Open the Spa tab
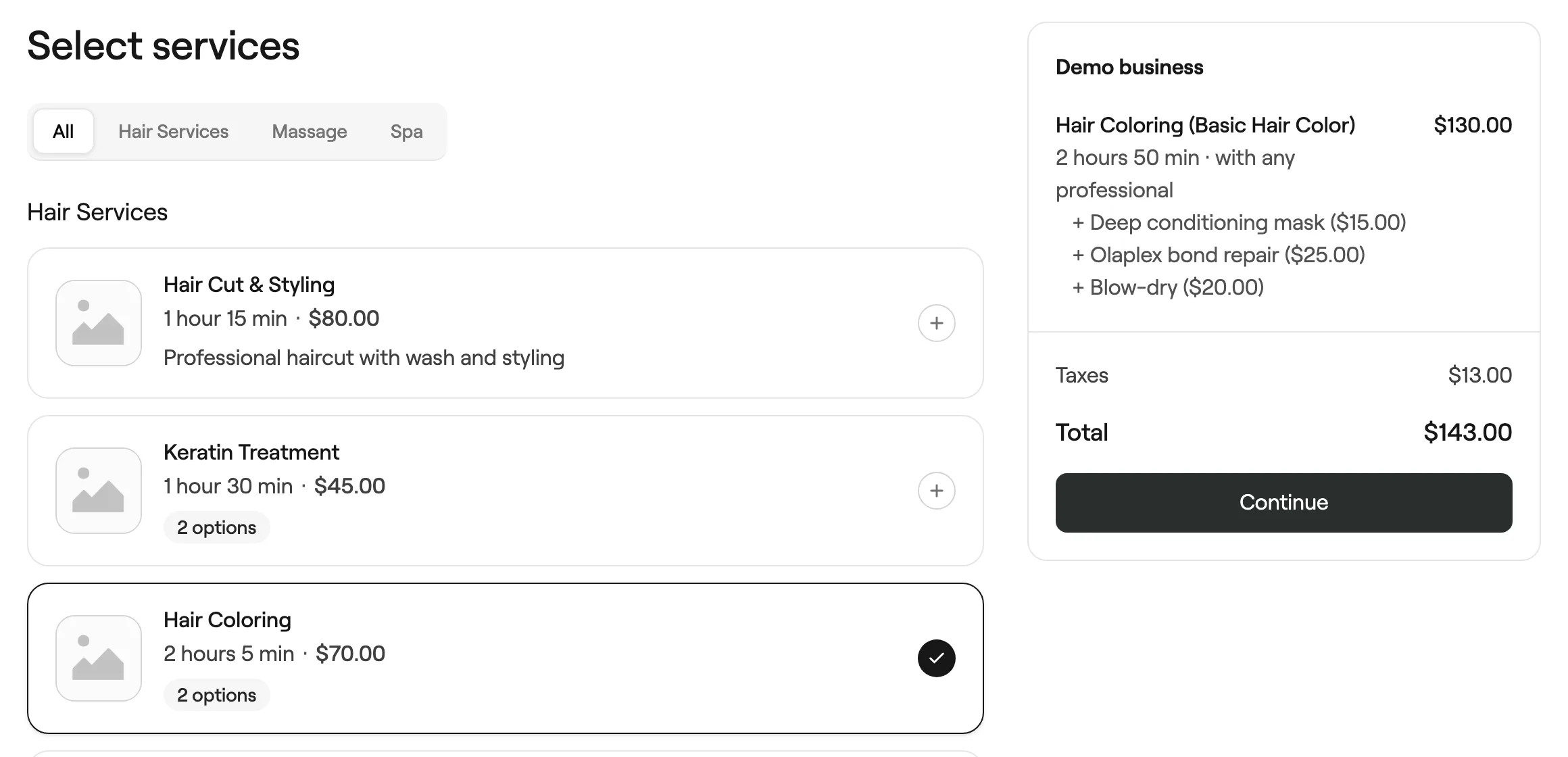Screen dimensions: 1568x757 pos(406,131)
